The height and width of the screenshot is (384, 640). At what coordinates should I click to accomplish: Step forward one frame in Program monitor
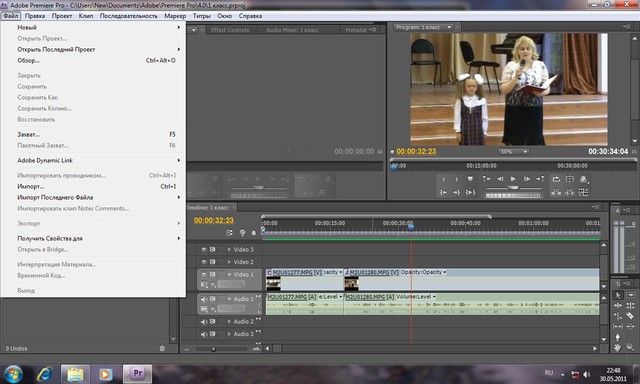pyautogui.click(x=527, y=179)
